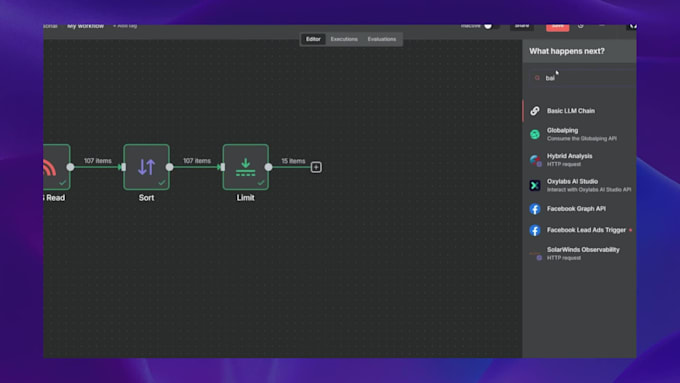Image resolution: width=680 pixels, height=383 pixels.
Task: Click the Oxylabs AI Studio icon
Action: 535,186
